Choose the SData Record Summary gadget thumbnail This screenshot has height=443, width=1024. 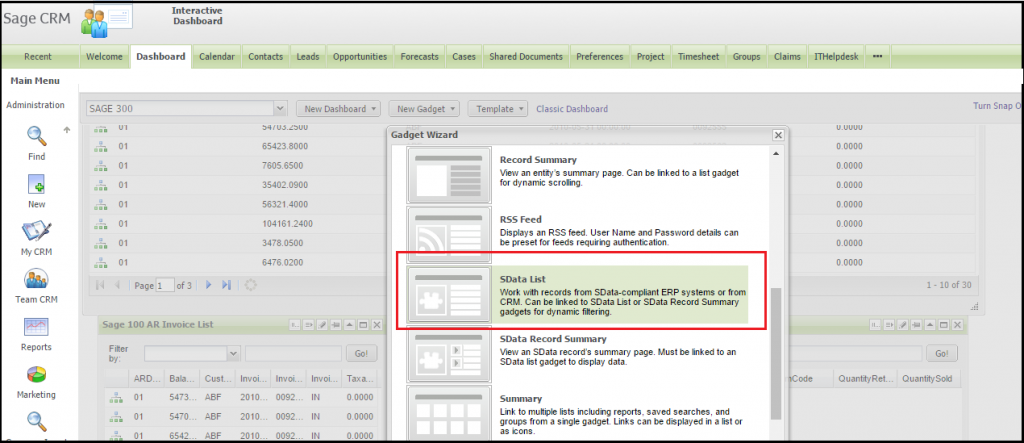pos(449,354)
